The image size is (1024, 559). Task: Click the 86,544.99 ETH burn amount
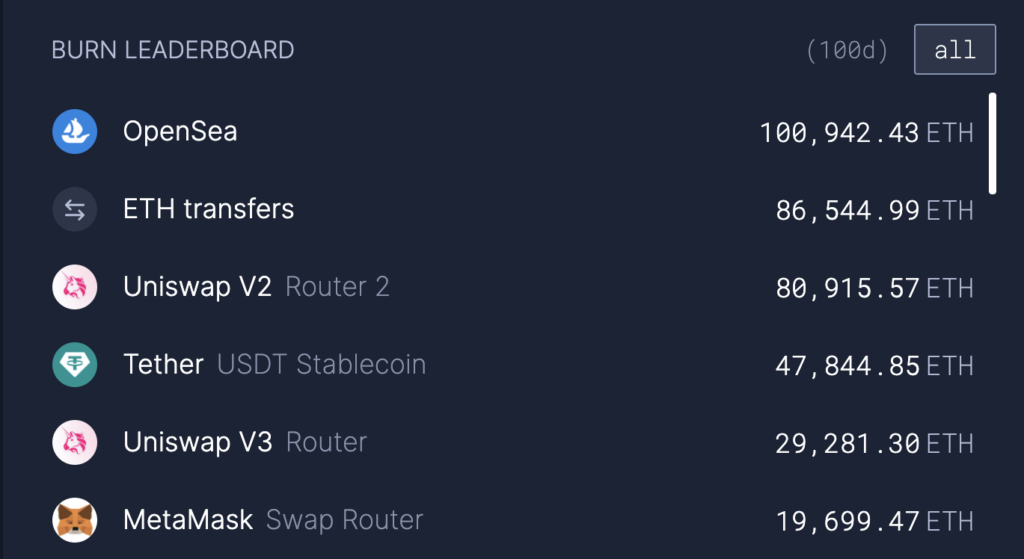point(874,210)
